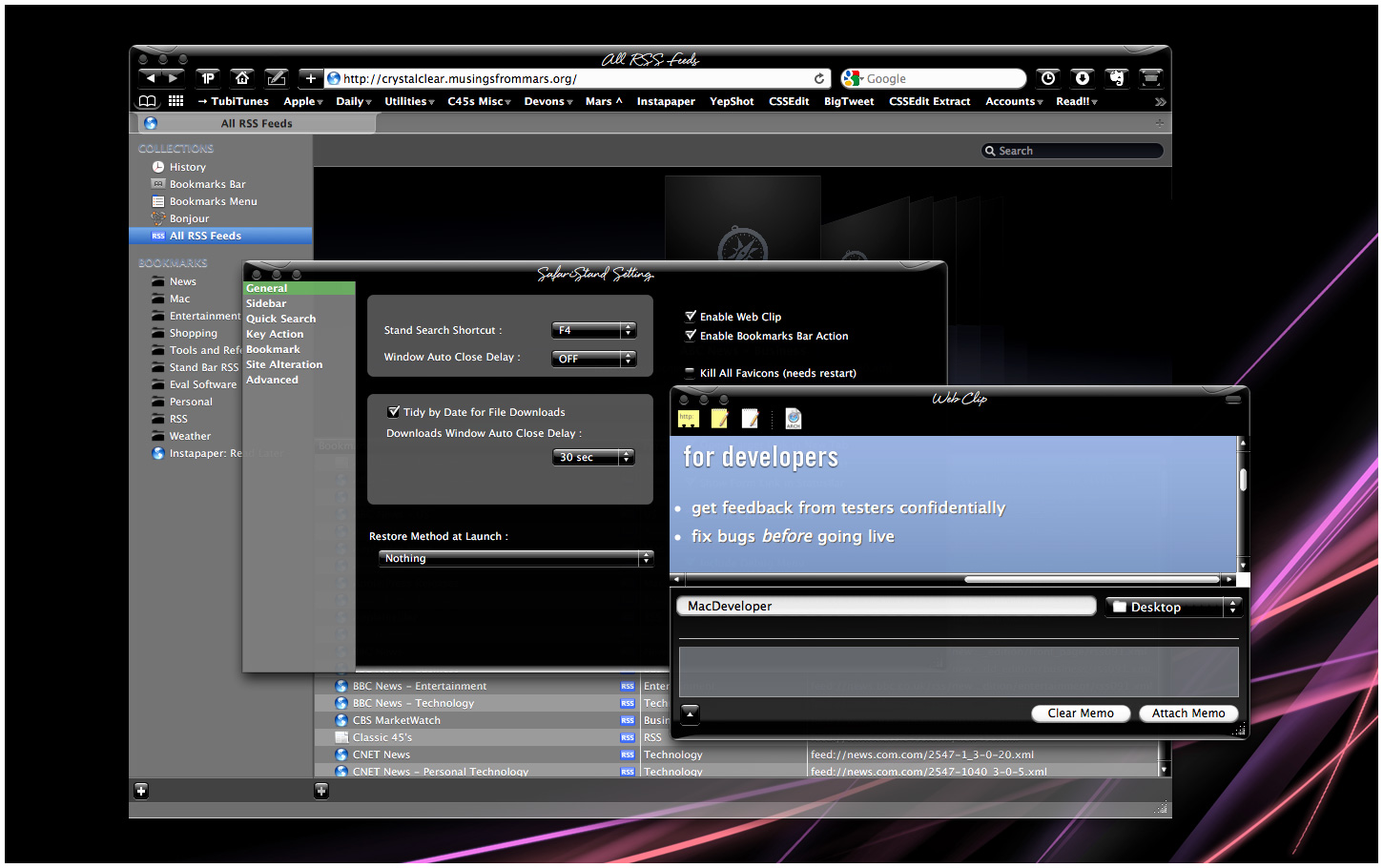
Task: Click the Evernote elephant toolbar icon
Action: 1117,78
